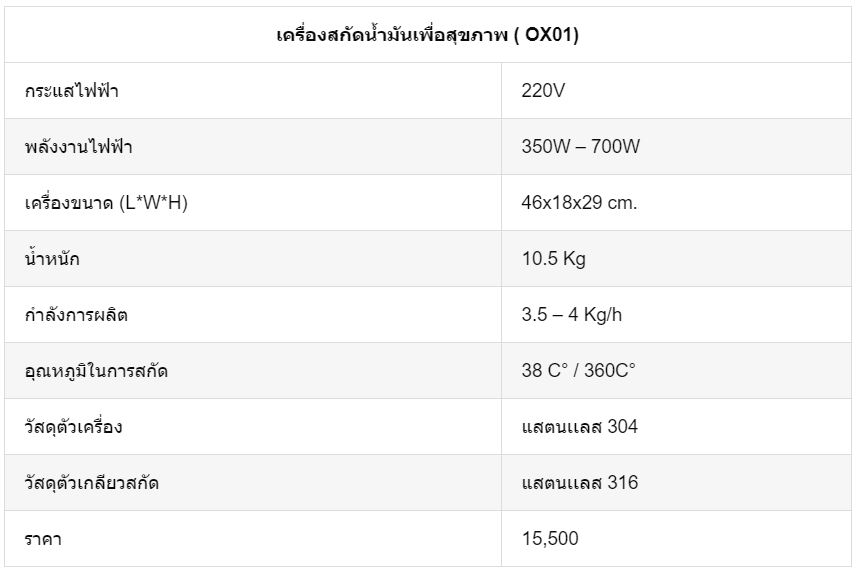The height and width of the screenshot is (576, 858).
Task: Select the พลังงานไฟฟ้า row label
Action: pyautogui.click(x=79, y=147)
